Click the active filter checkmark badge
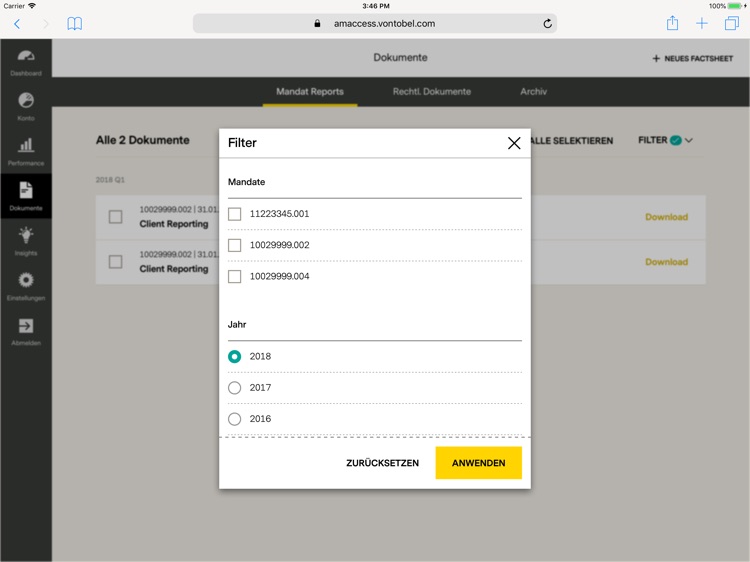 675,140
